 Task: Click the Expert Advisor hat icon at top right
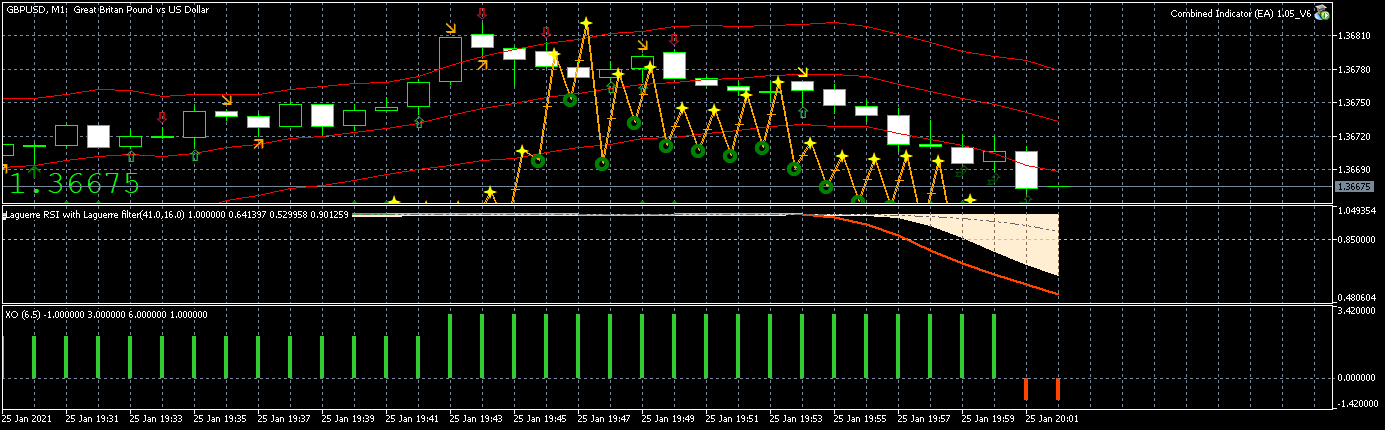pos(1321,13)
